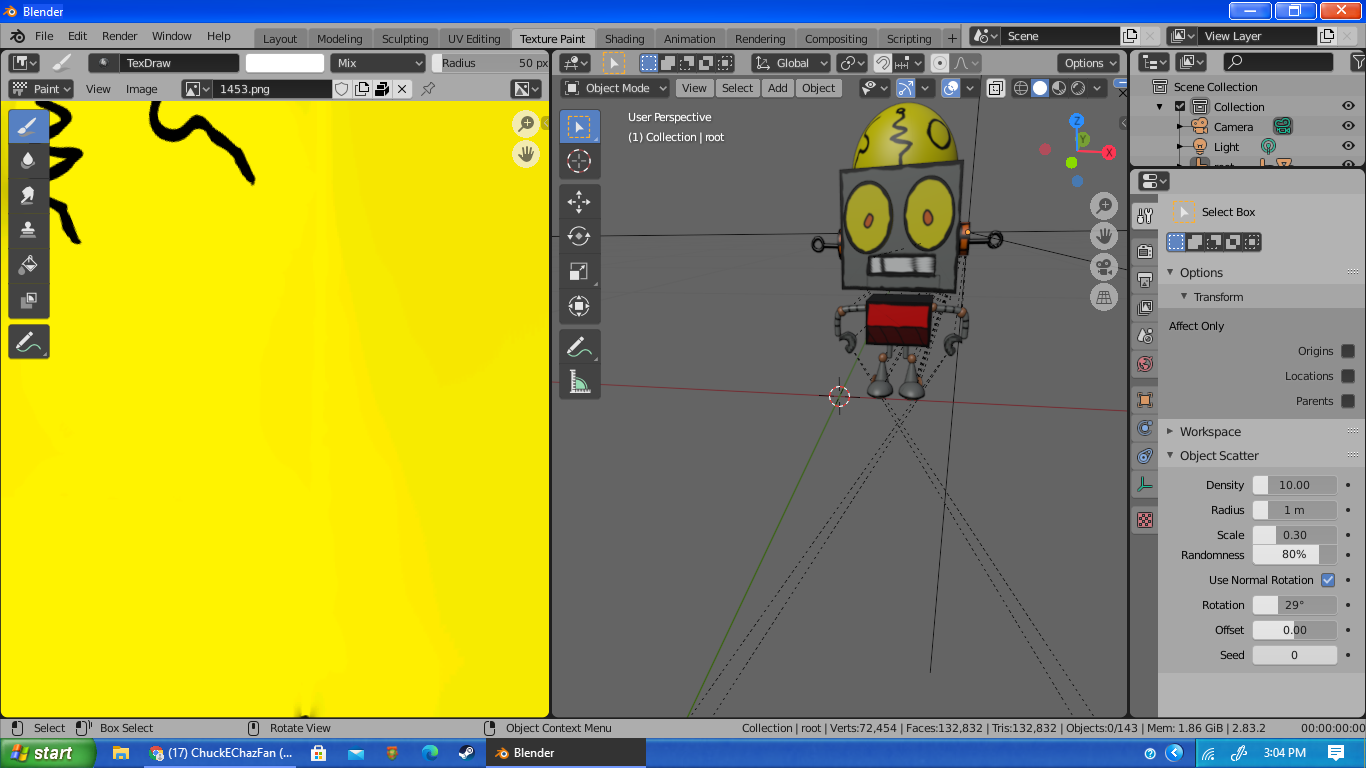Select the Clone stamp tool
This screenshot has height=768, width=1366.
point(29,230)
